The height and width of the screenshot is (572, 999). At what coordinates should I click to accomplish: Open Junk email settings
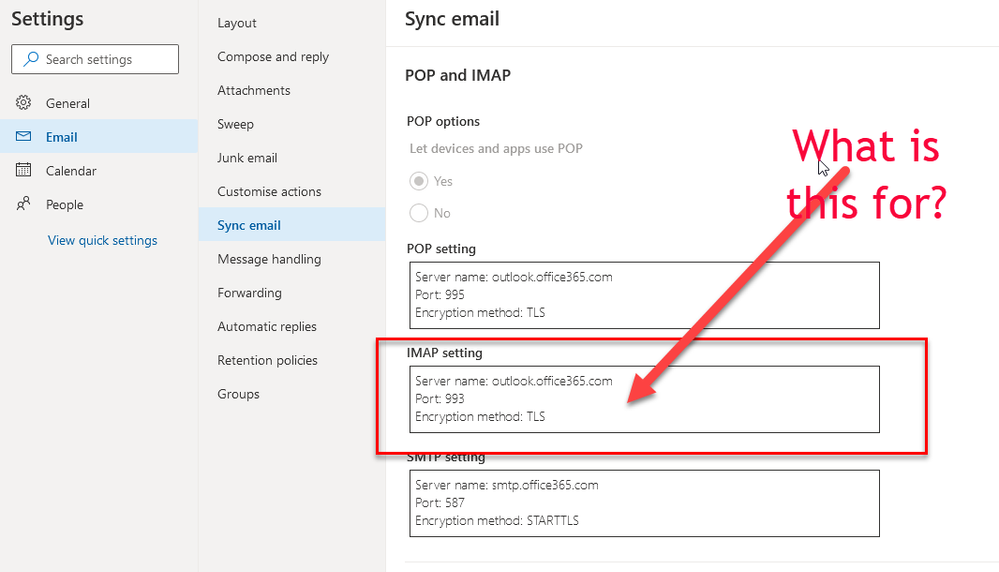coord(247,158)
